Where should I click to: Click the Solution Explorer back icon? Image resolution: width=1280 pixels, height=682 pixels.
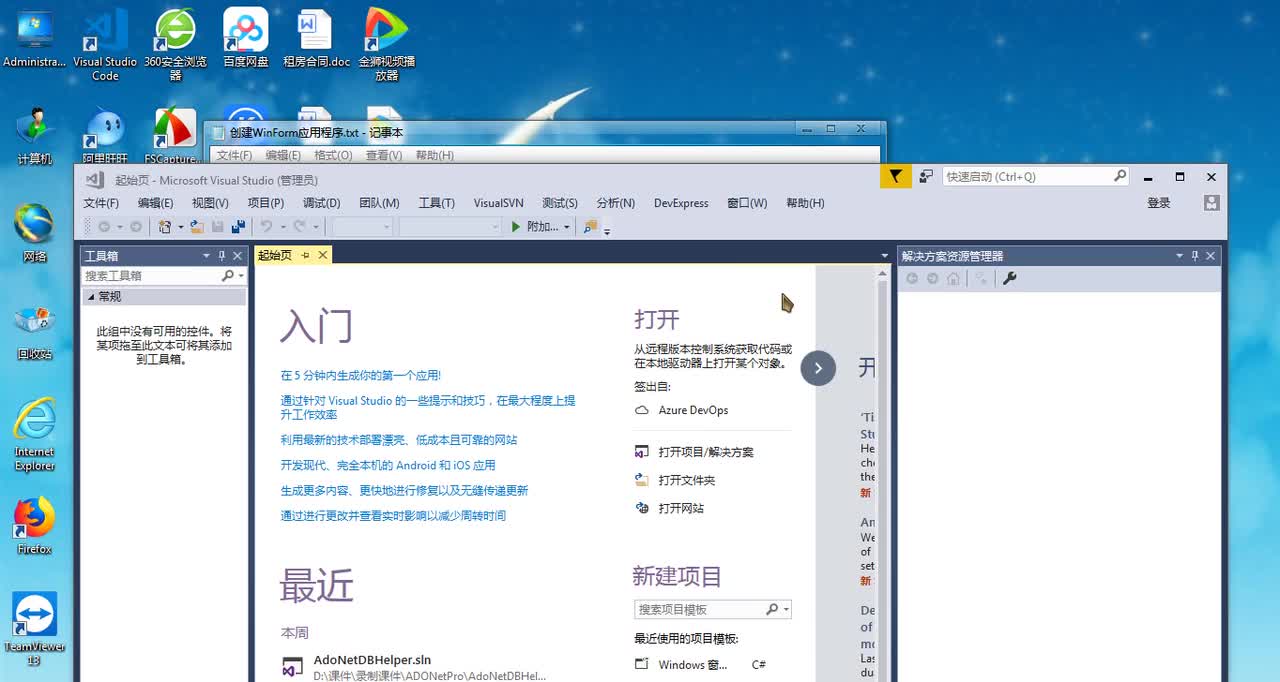pyautogui.click(x=912, y=278)
